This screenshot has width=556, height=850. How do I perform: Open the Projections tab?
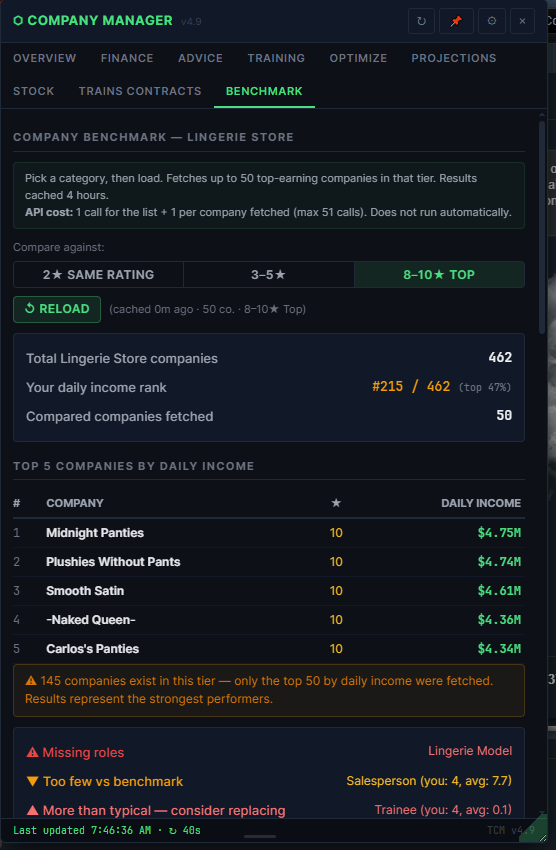[x=454, y=58]
